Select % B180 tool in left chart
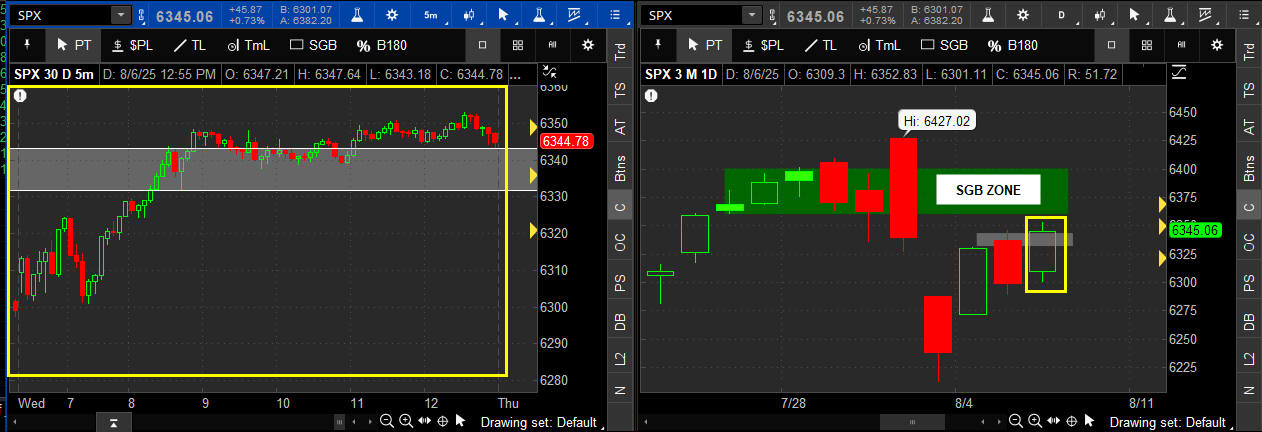This screenshot has height=432, width=1262. pyautogui.click(x=384, y=45)
